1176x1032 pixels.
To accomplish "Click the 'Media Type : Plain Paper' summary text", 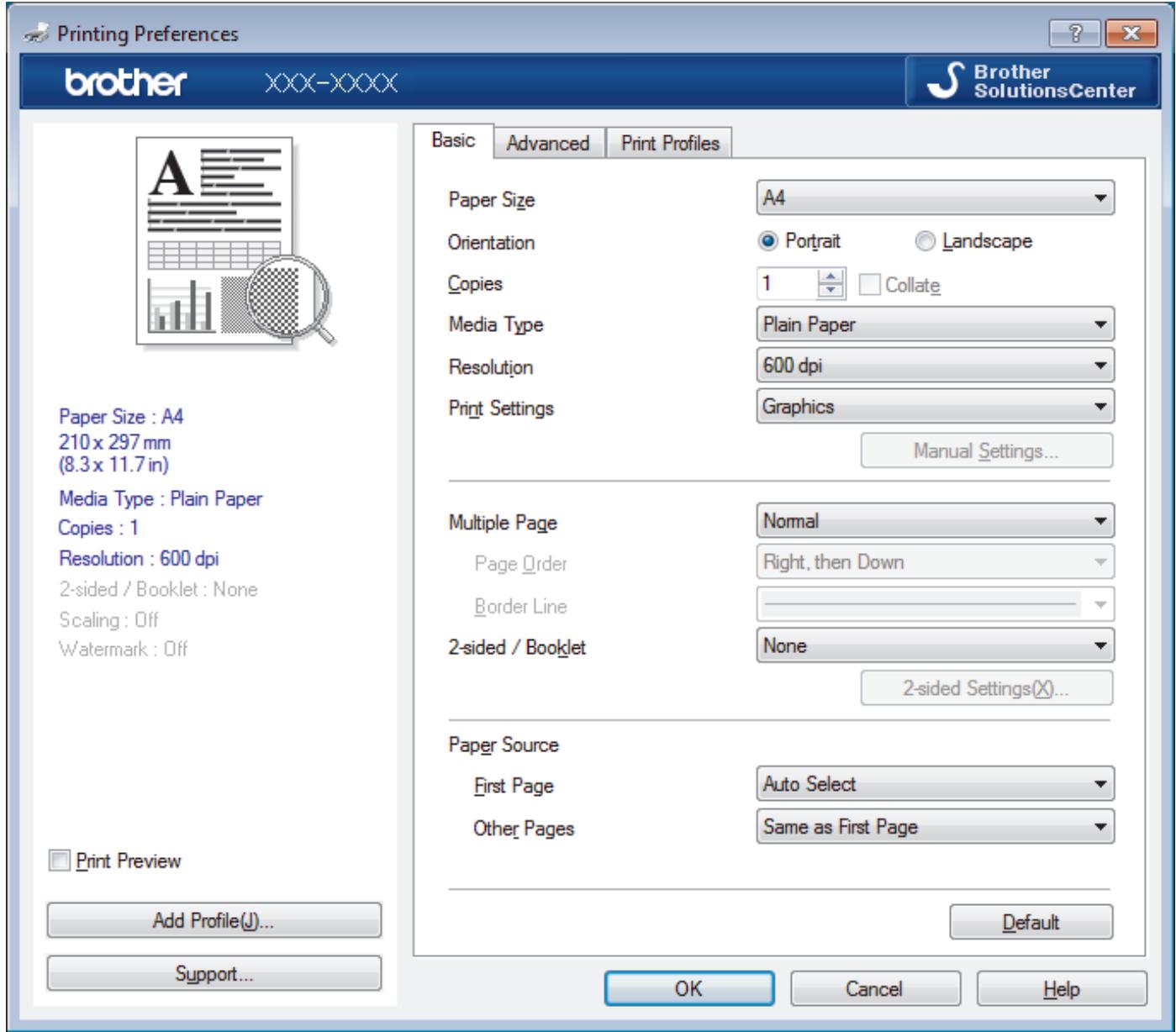I will tap(161, 498).
